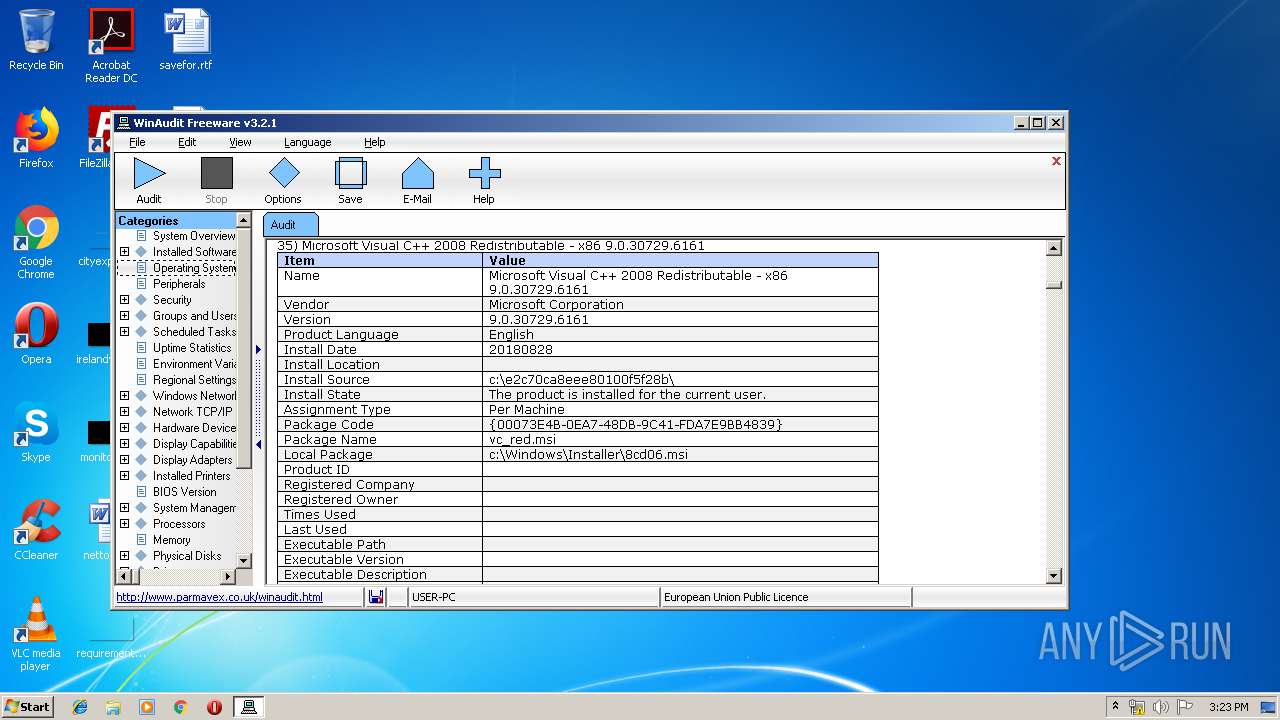The image size is (1280, 720).
Task: Open Internet Explorer from the taskbar
Action: click(80, 707)
